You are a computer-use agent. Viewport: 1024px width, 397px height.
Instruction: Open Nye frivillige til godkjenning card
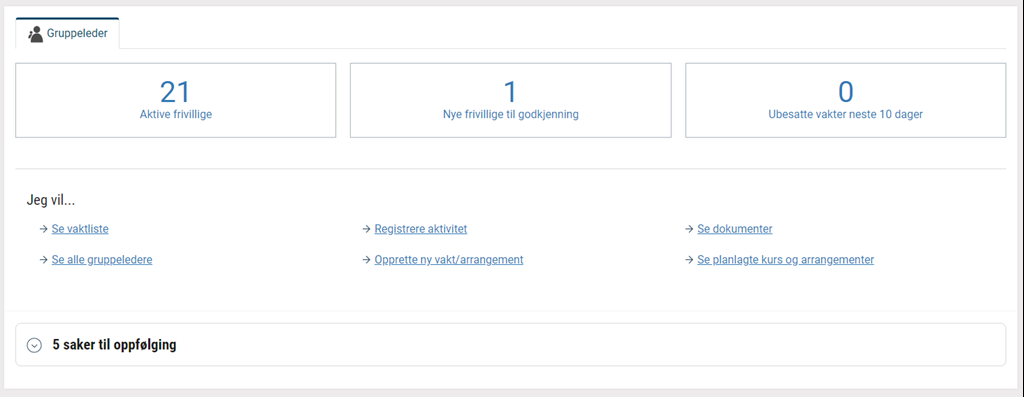pos(511,100)
